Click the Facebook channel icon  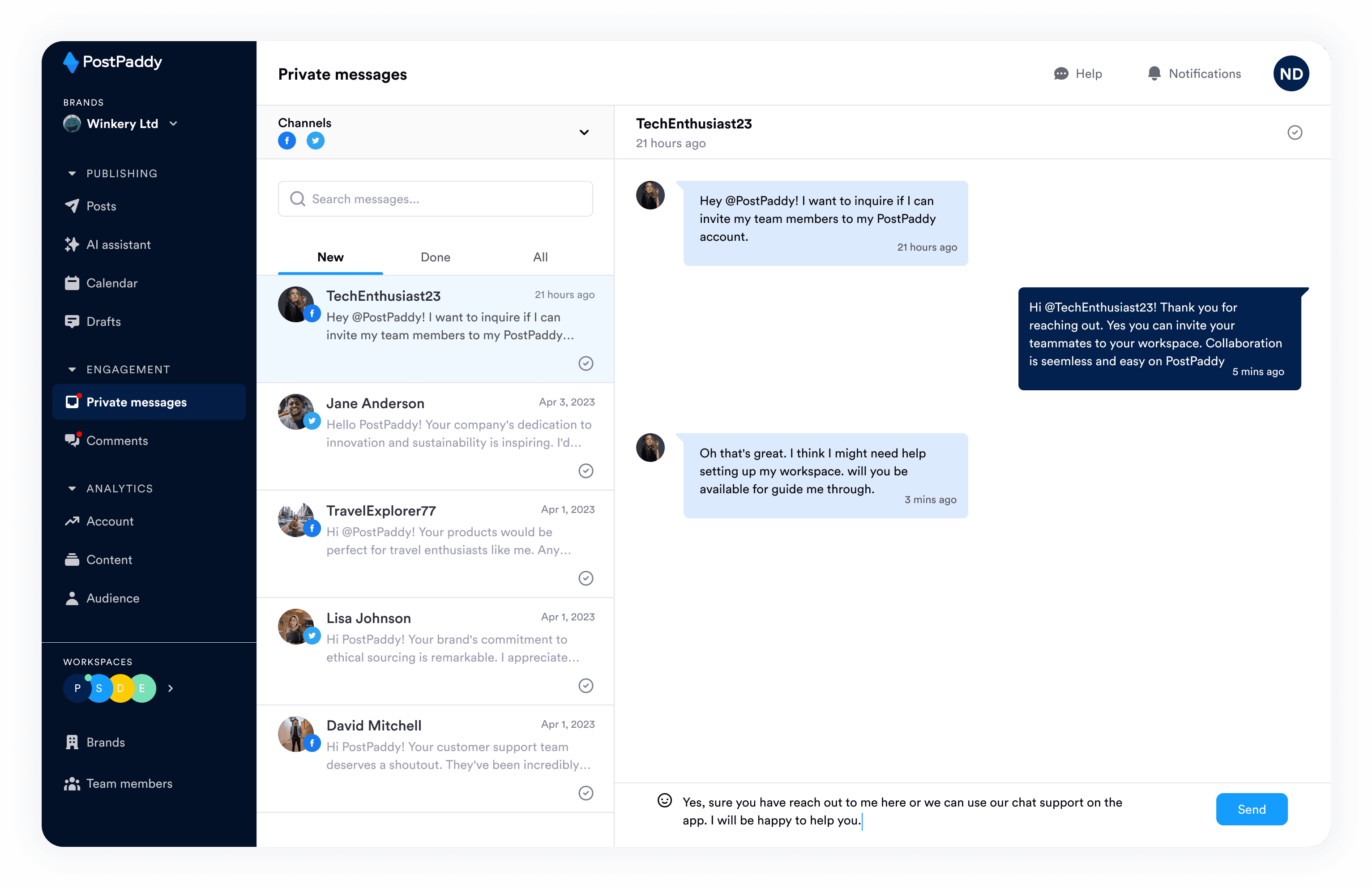pos(286,141)
